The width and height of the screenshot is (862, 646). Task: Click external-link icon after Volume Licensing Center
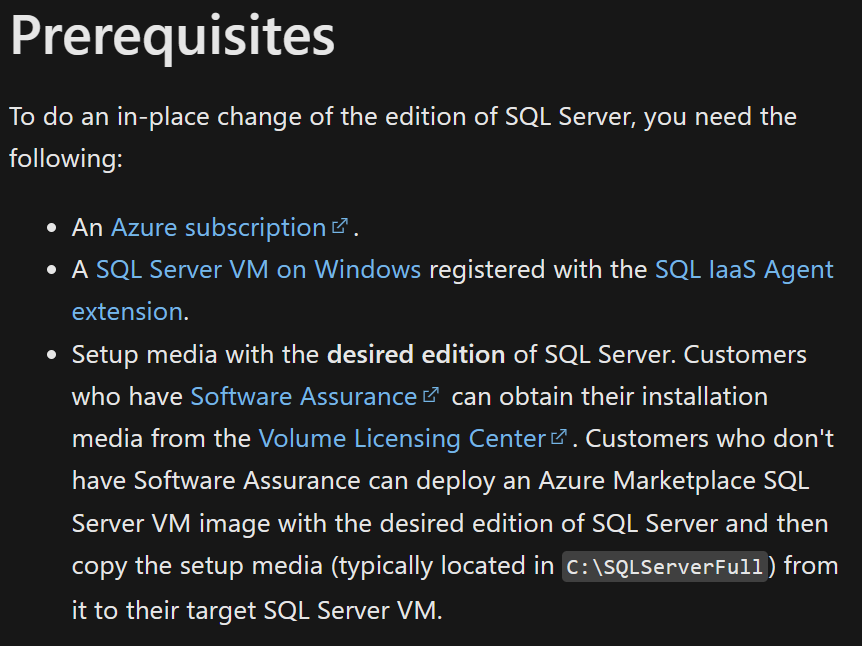559,437
